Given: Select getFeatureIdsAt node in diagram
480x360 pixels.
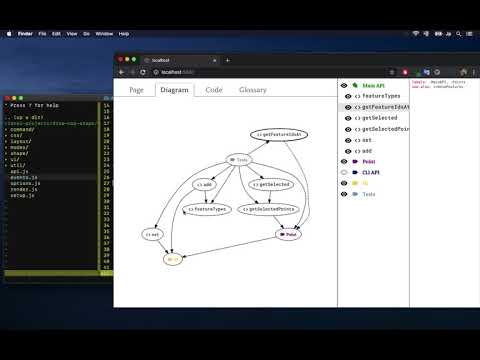Looking at the screenshot, I should pyautogui.click(x=279, y=135).
